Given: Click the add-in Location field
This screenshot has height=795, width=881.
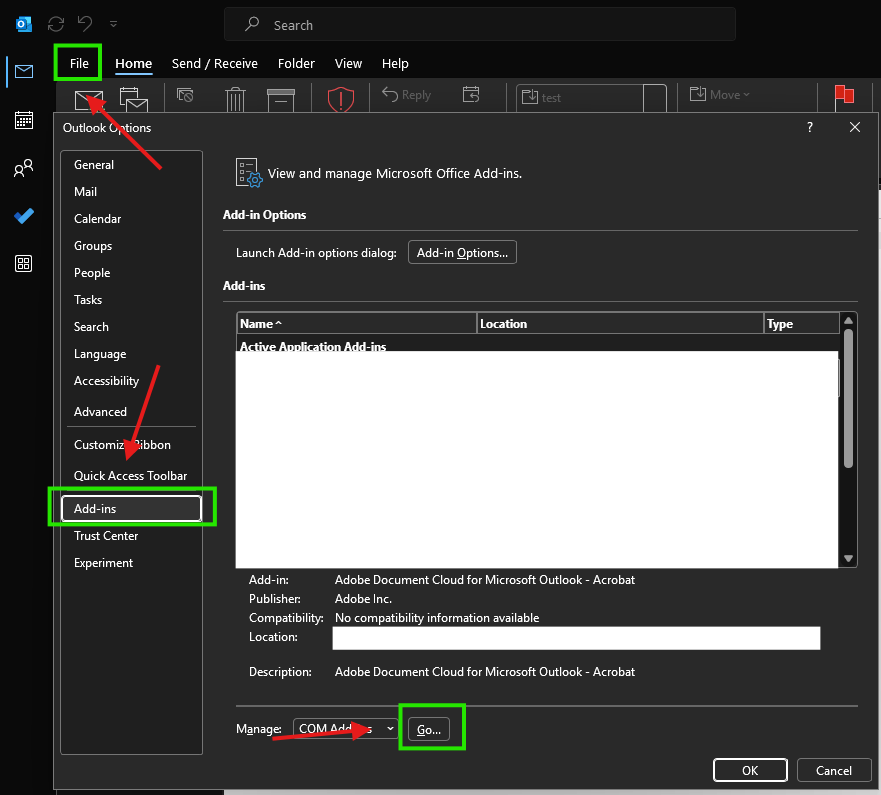Looking at the screenshot, I should (x=576, y=638).
